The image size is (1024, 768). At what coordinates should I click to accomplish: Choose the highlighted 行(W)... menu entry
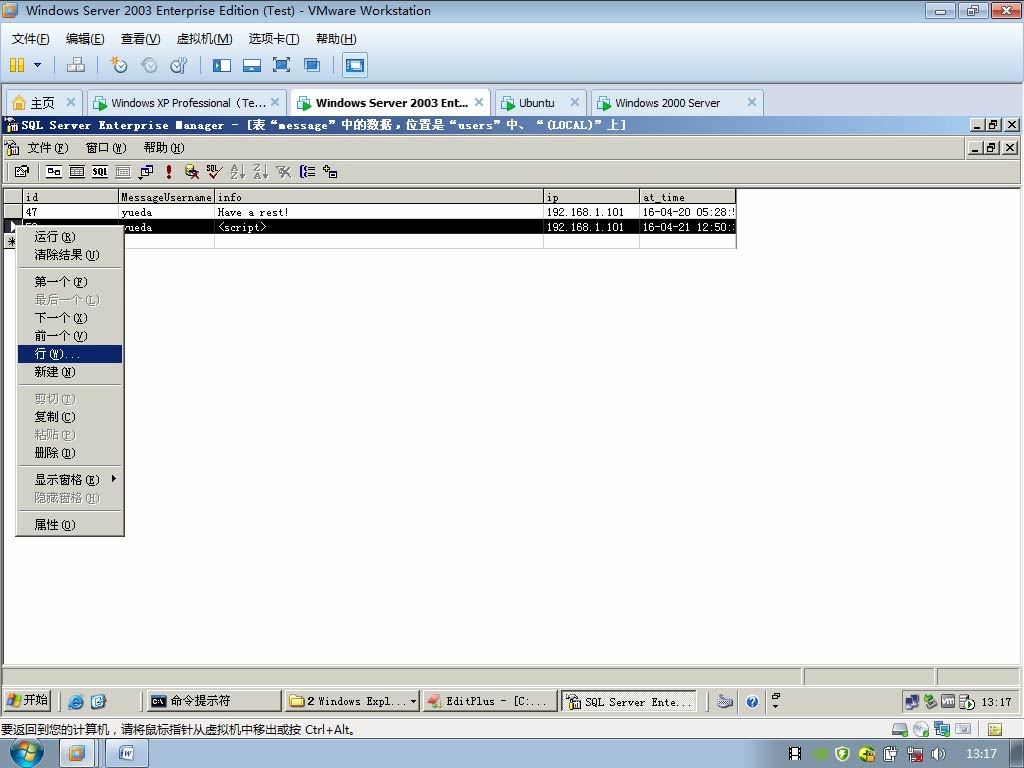click(70, 354)
